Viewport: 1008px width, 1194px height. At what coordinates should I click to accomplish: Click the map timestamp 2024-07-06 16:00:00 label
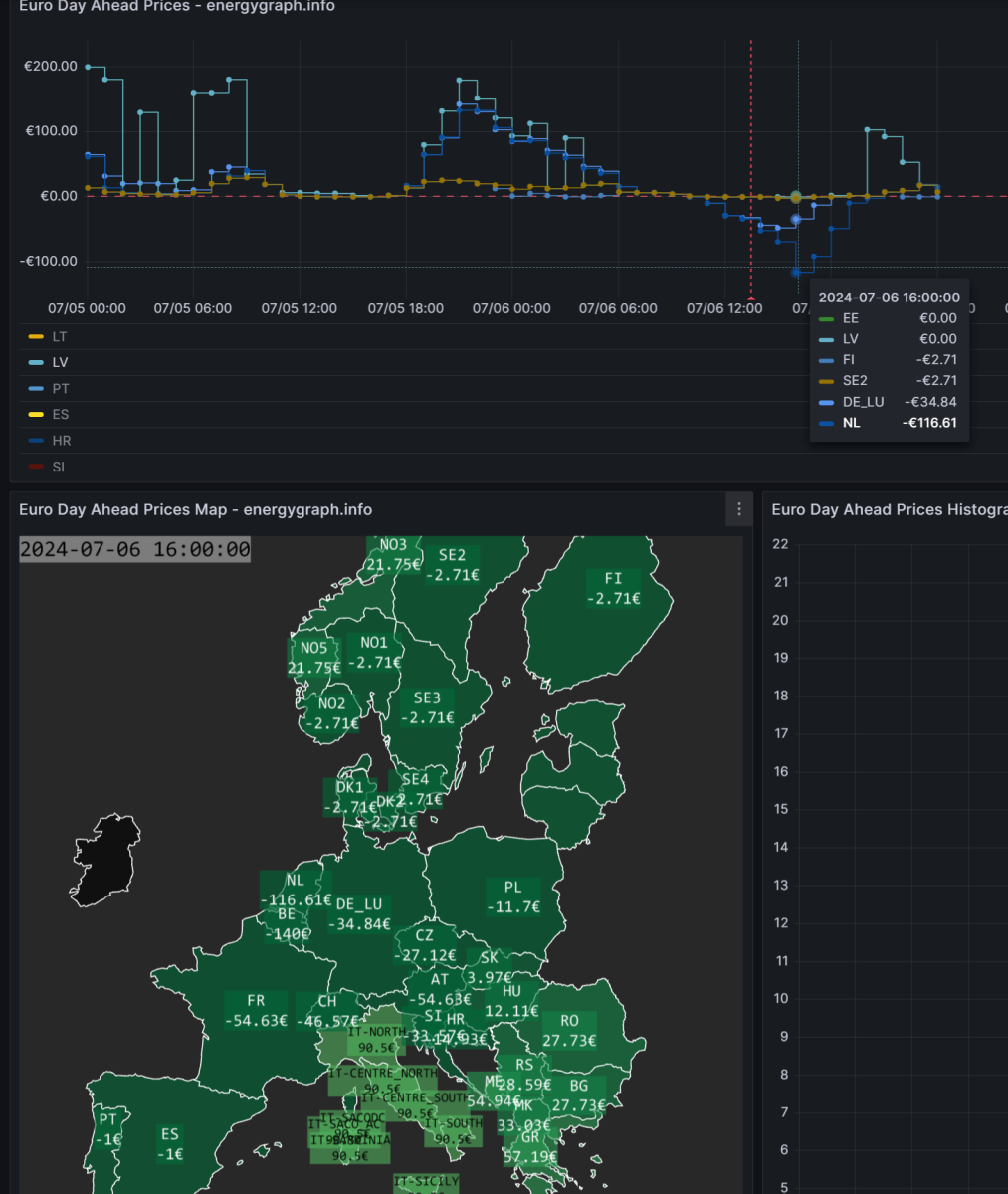[x=134, y=549]
